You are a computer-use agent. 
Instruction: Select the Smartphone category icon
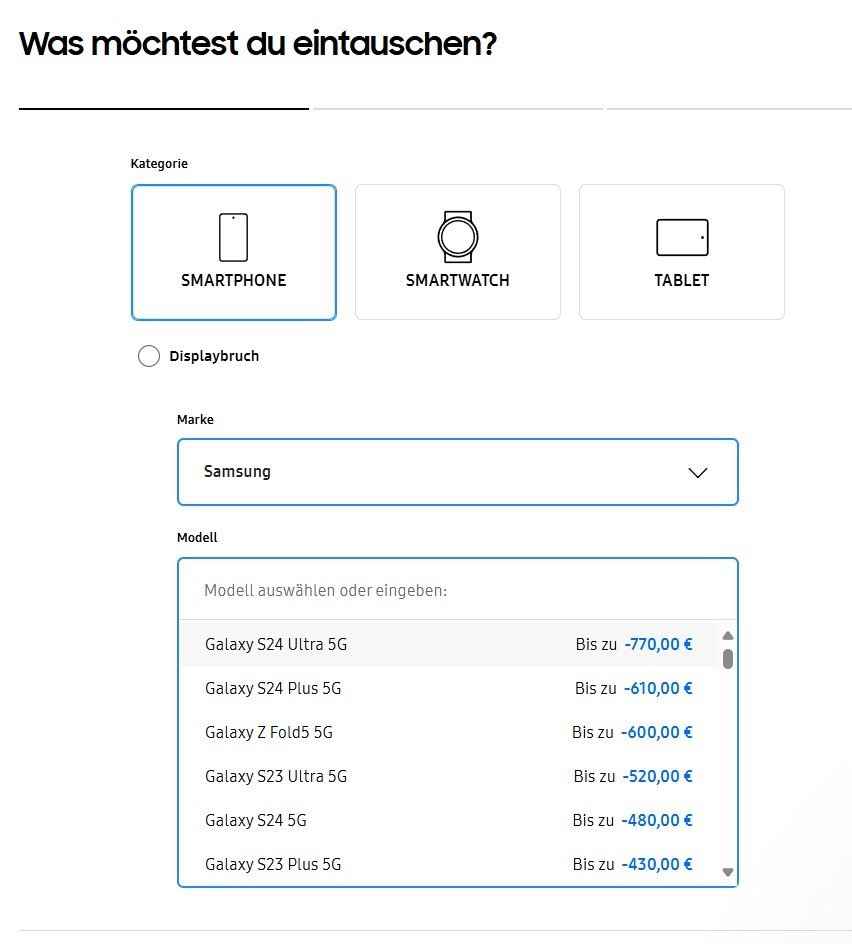pyautogui.click(x=233, y=237)
